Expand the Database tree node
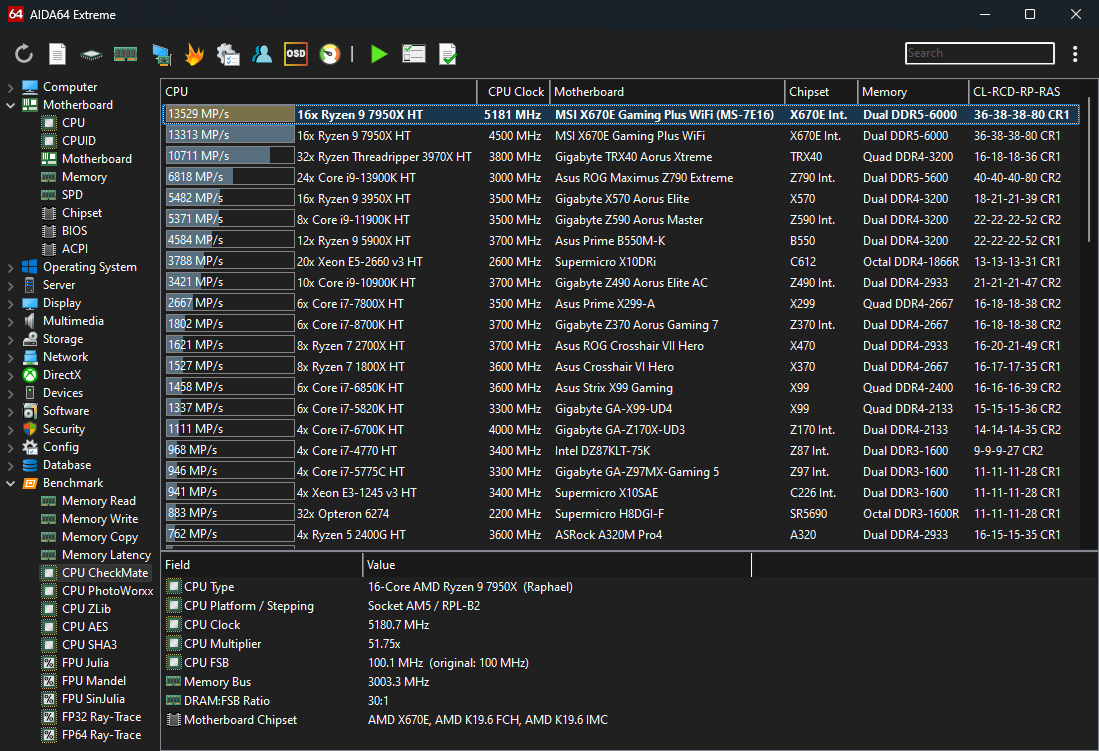Image resolution: width=1099 pixels, height=751 pixels. pos(11,466)
